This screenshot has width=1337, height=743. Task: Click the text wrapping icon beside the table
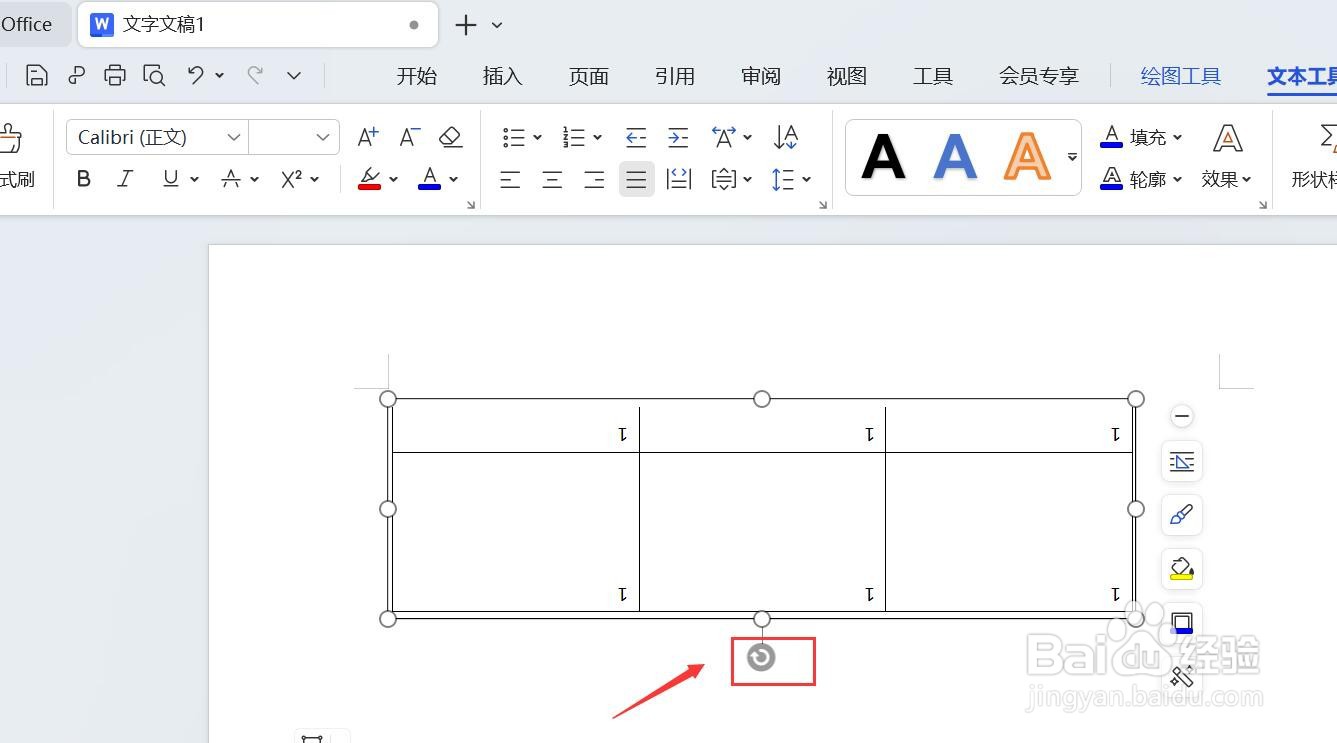point(1181,461)
